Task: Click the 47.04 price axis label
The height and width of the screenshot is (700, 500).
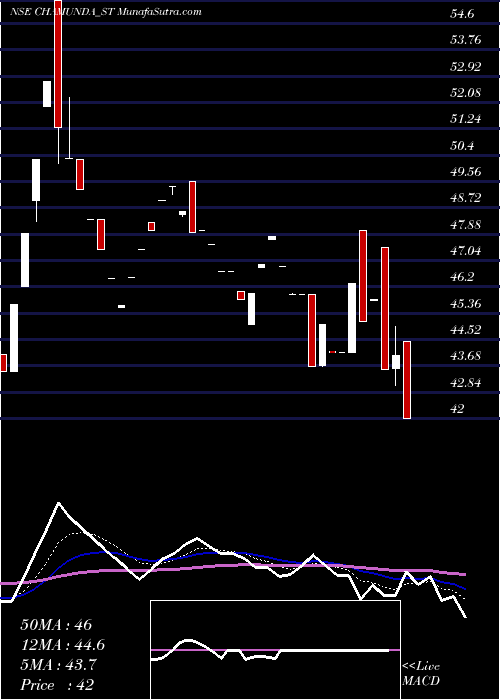Action: coord(466,251)
